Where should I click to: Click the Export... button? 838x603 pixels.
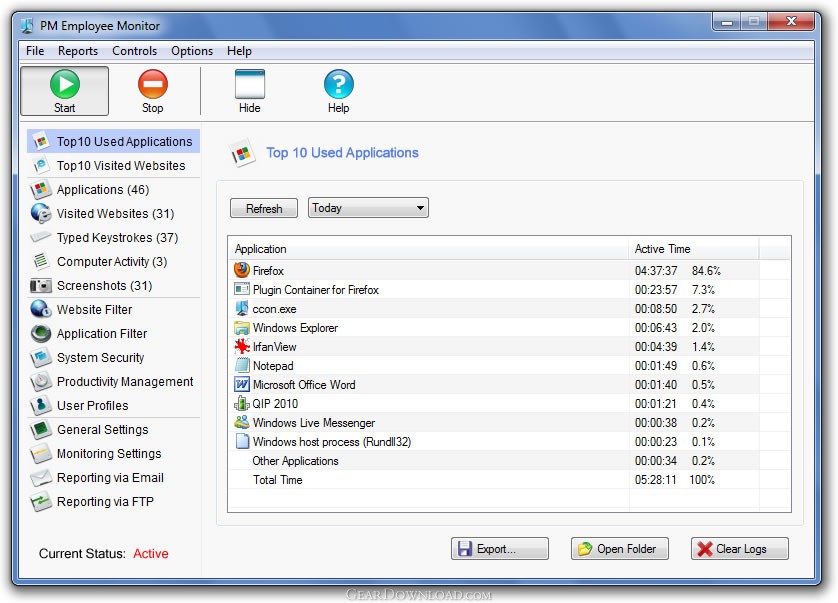coord(500,548)
